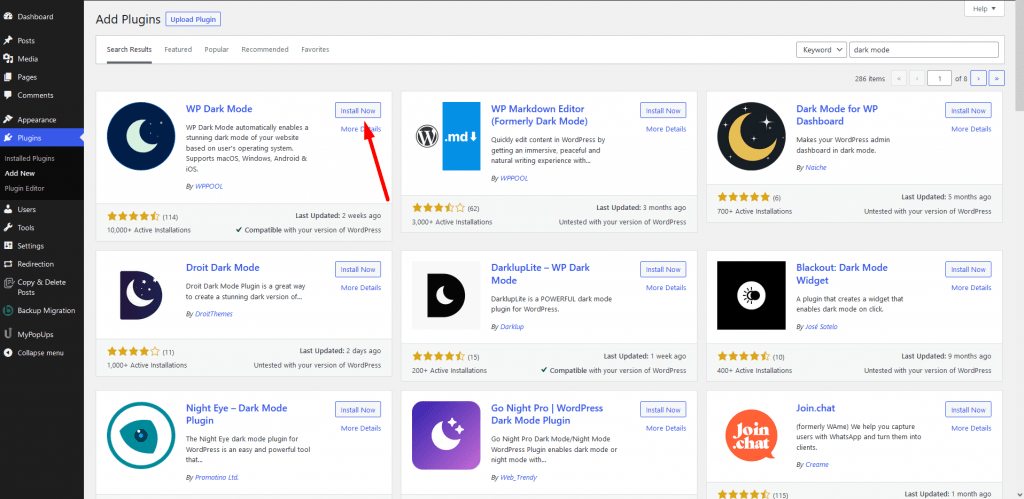Click the Dark Mode for WP Dashboard icon

tap(752, 136)
